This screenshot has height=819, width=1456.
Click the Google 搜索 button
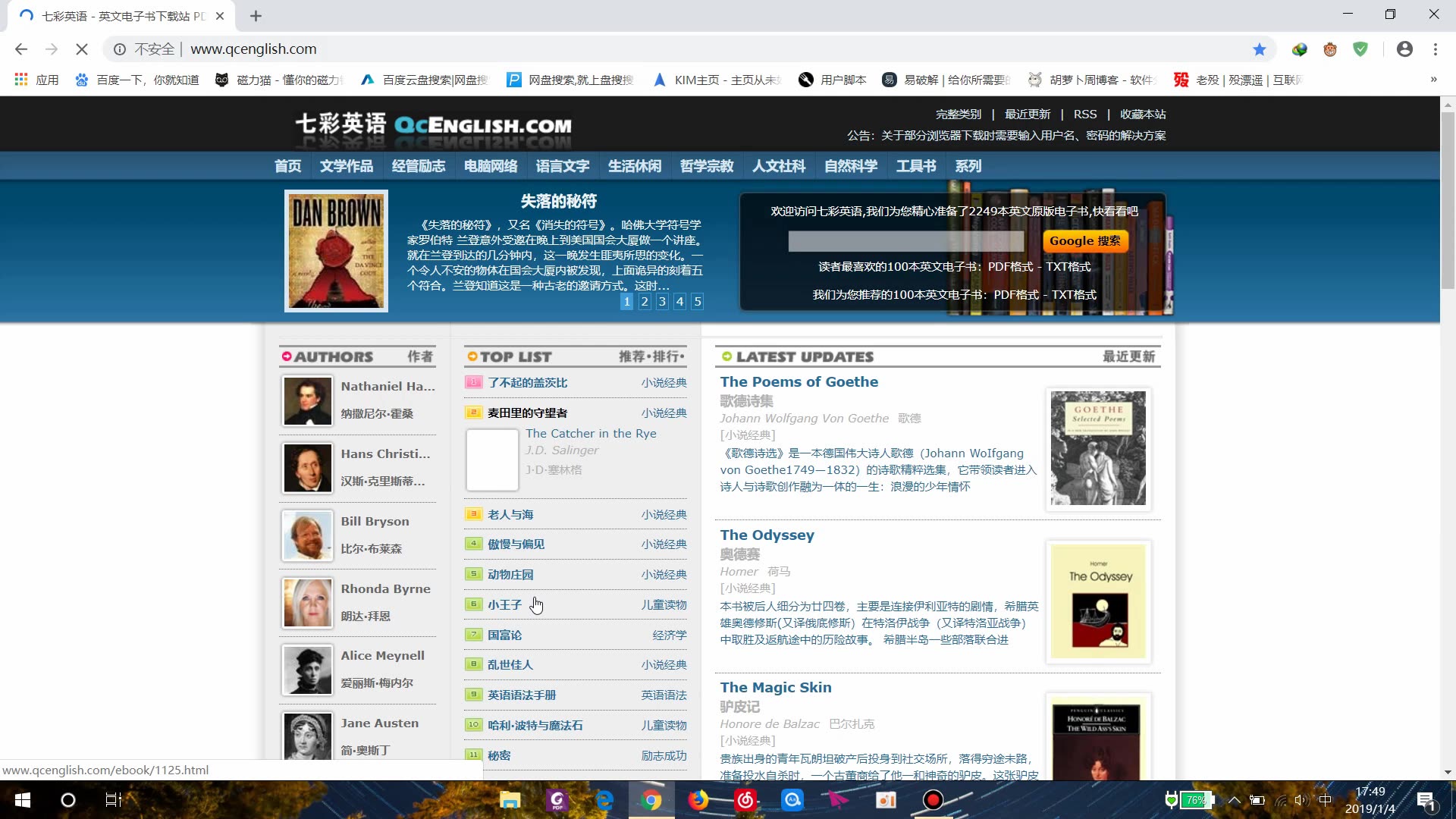[x=1085, y=241]
